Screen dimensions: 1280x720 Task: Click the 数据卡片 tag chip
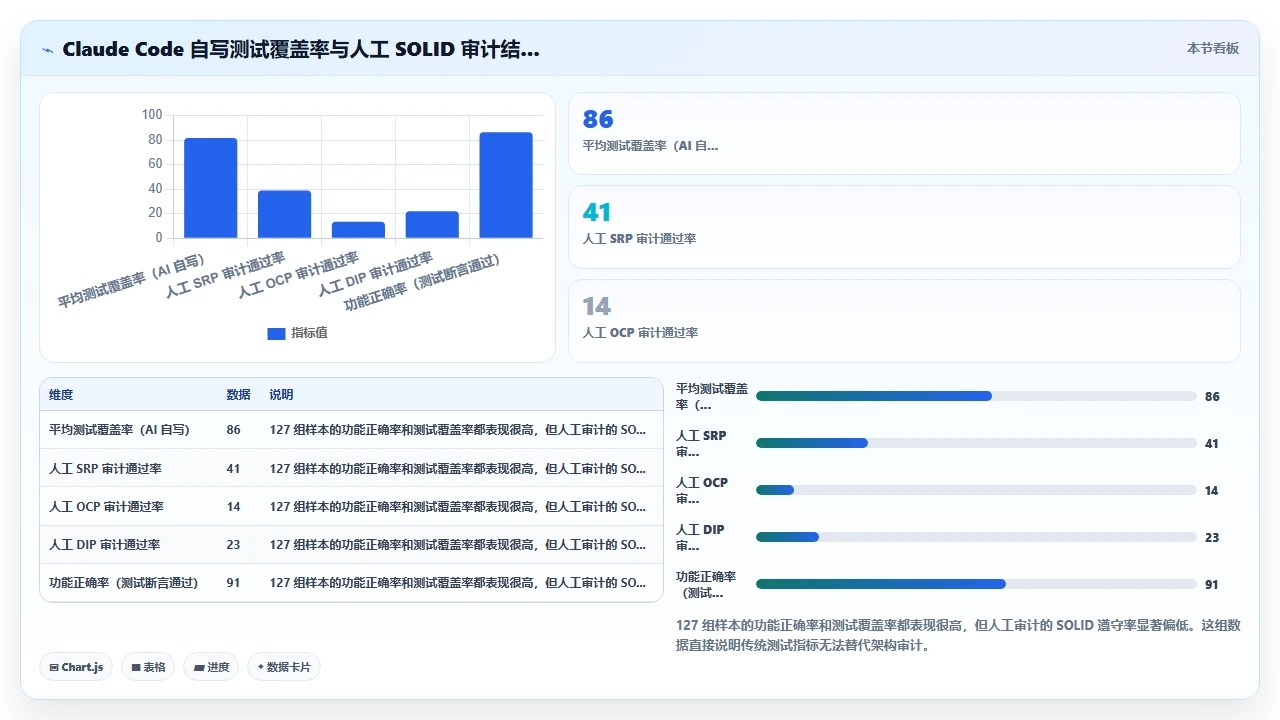pyautogui.click(x=284, y=667)
